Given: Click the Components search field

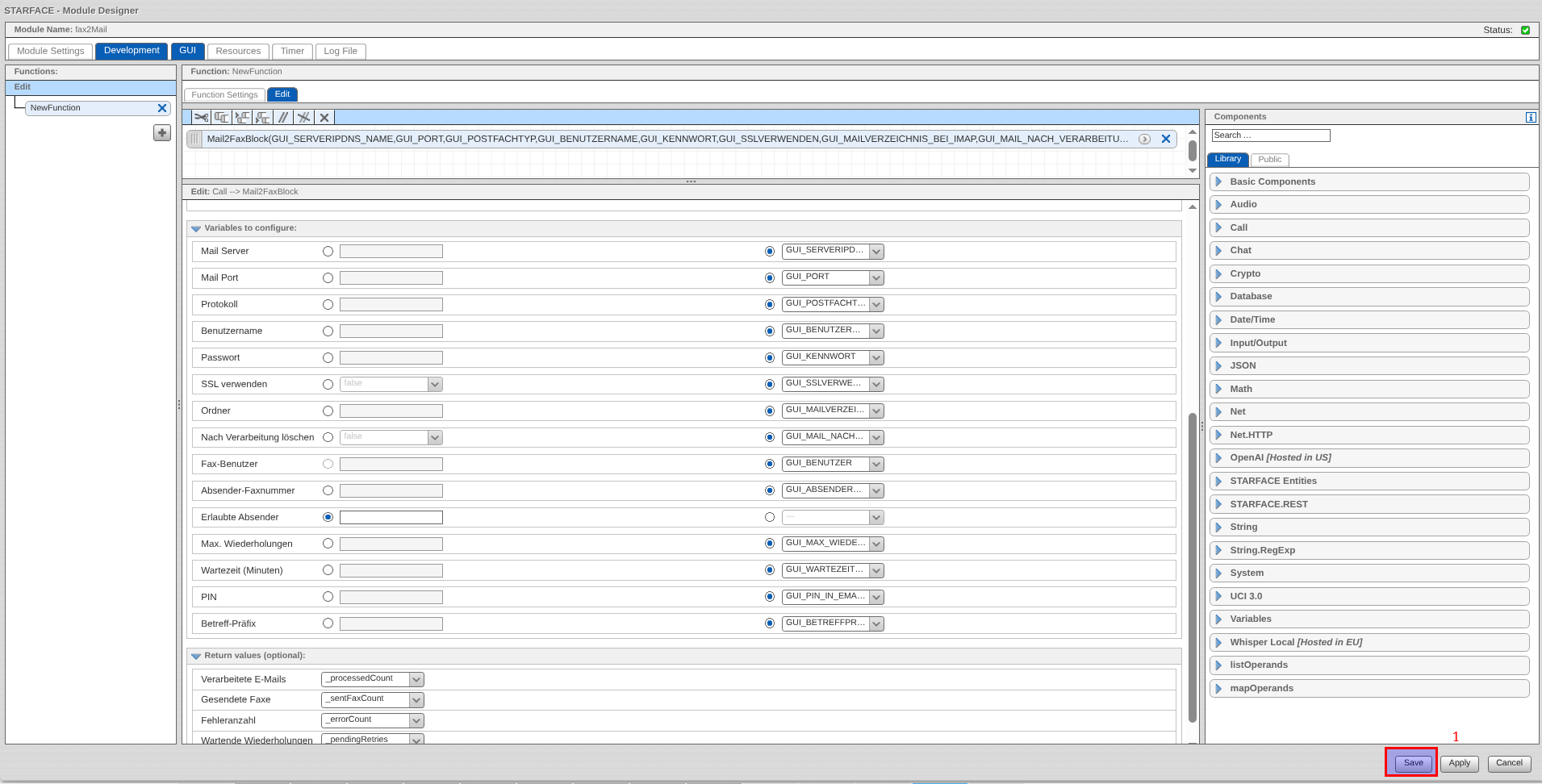Looking at the screenshot, I should pos(1270,136).
